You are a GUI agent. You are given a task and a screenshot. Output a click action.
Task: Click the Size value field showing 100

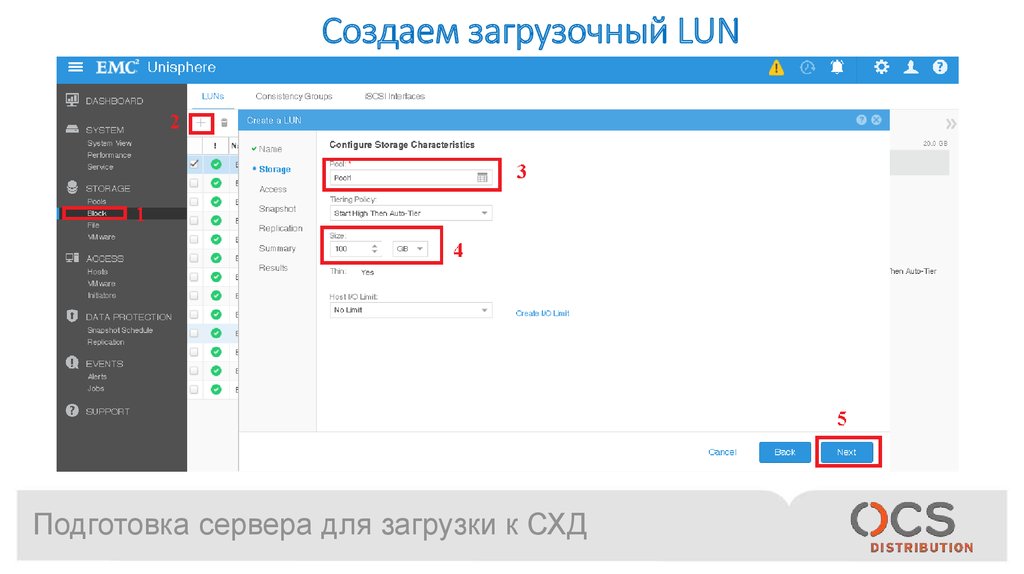tap(349, 249)
